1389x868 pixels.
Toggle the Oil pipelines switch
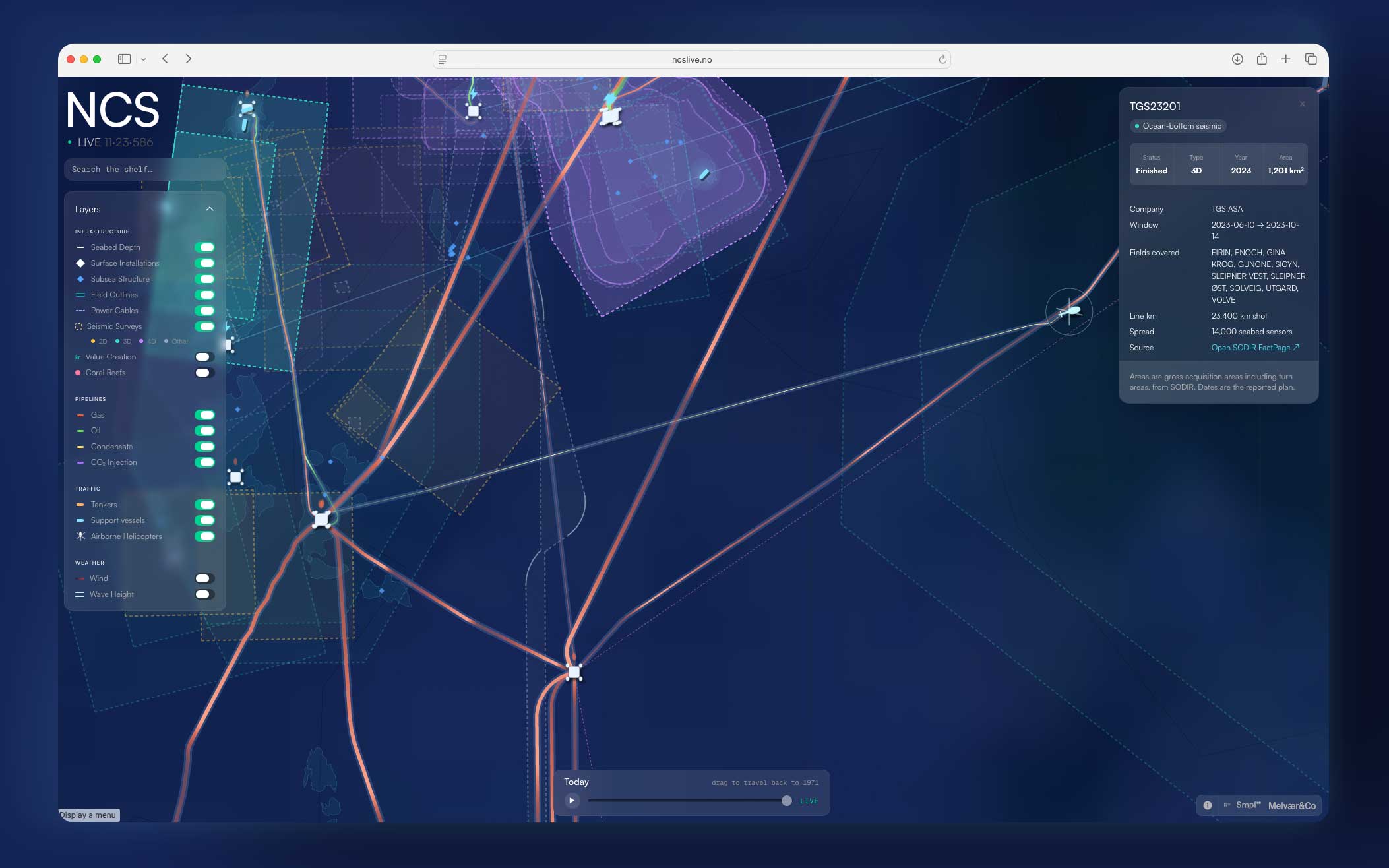coord(204,431)
